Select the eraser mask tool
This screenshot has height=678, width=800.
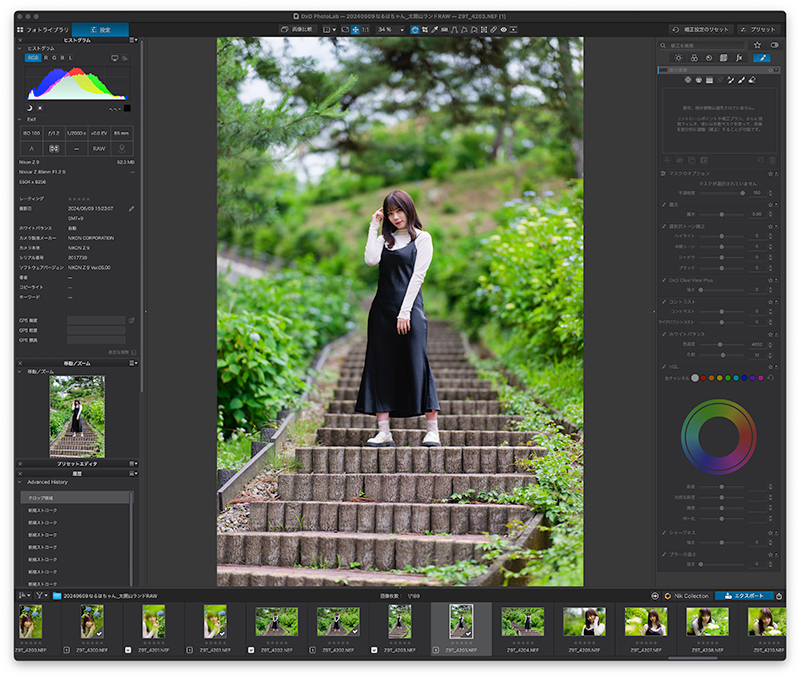[752, 80]
